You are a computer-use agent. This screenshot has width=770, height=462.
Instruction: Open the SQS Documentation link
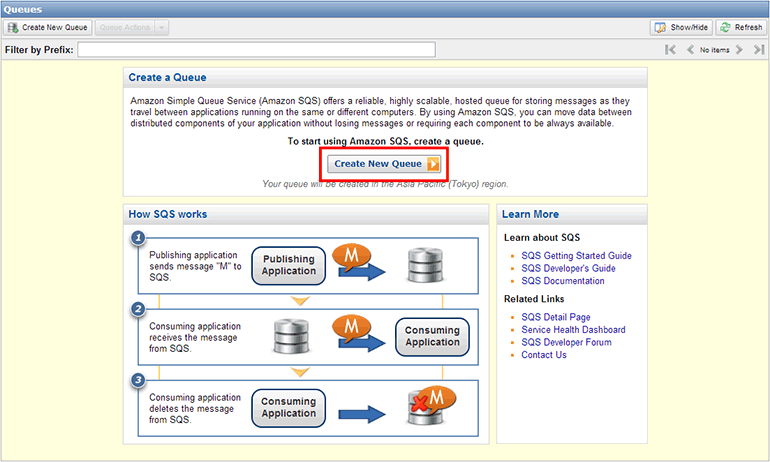[562, 281]
